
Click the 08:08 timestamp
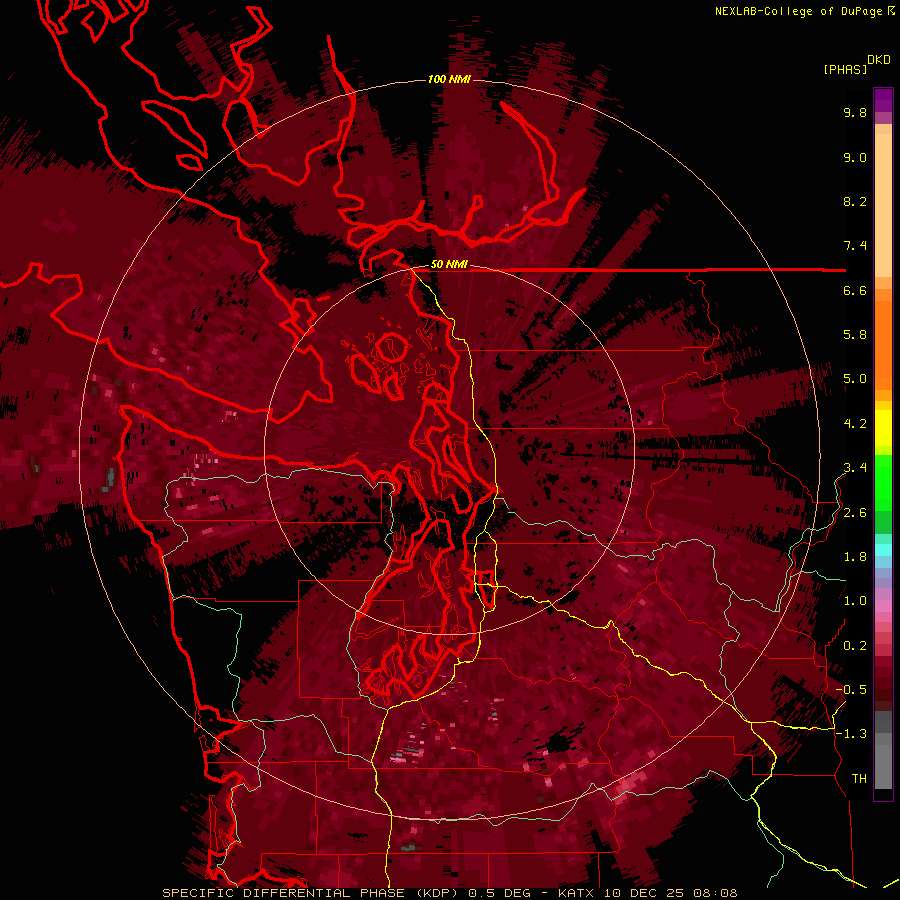tap(715, 893)
